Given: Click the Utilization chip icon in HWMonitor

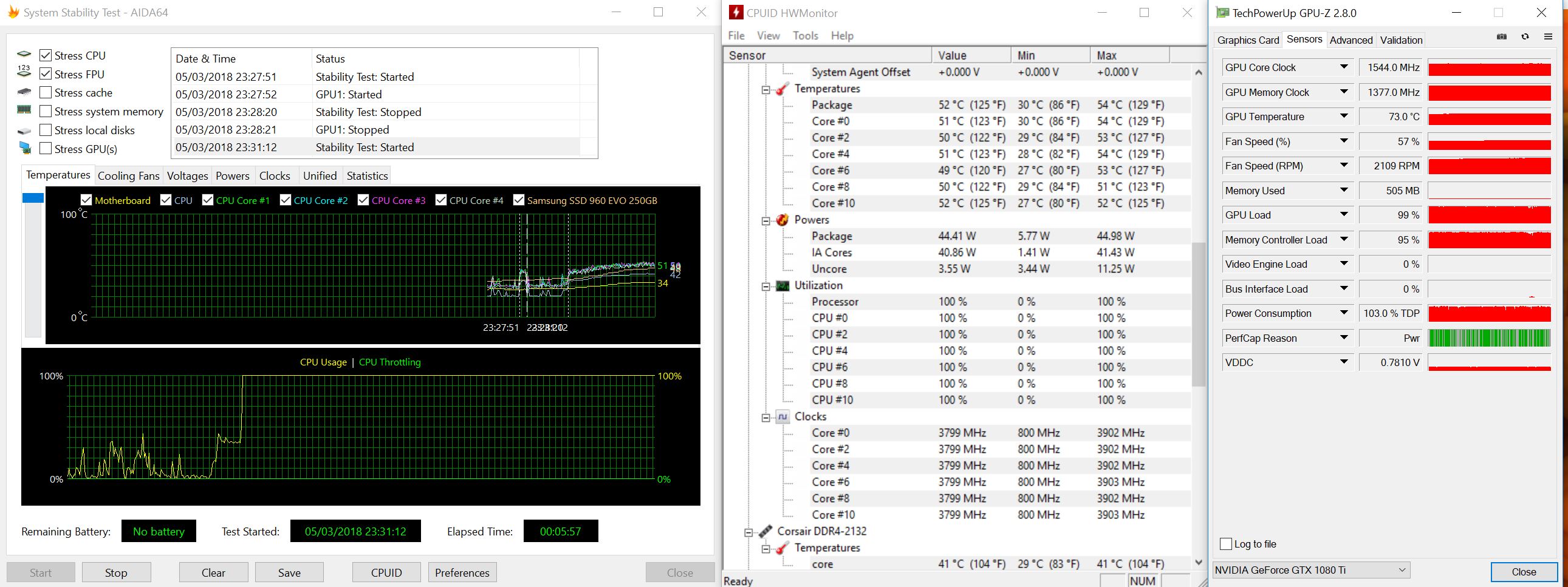Looking at the screenshot, I should pyautogui.click(x=782, y=285).
